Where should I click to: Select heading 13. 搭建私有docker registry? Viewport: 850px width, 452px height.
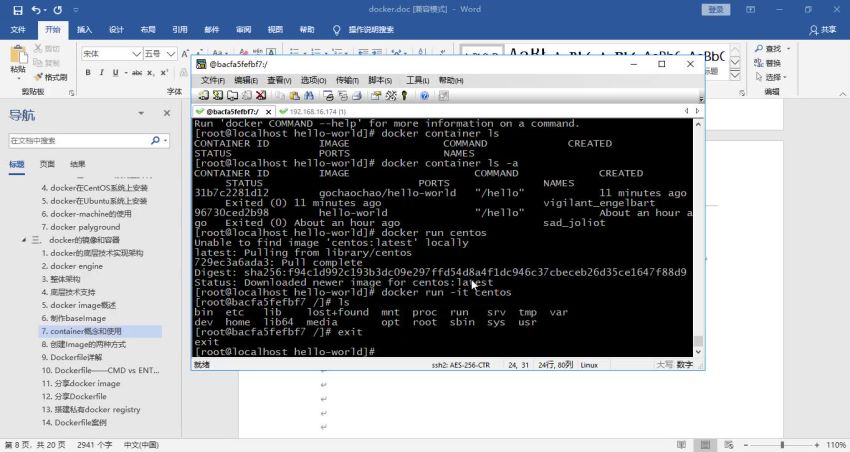point(91,409)
